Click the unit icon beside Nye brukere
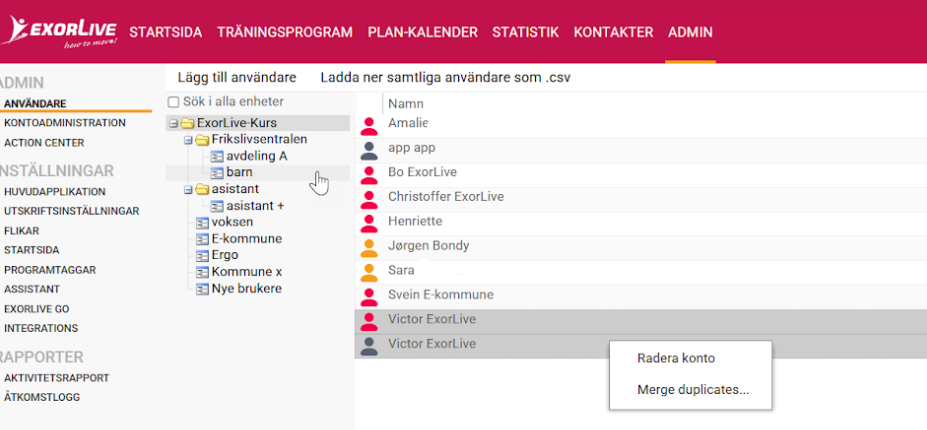 (203, 289)
